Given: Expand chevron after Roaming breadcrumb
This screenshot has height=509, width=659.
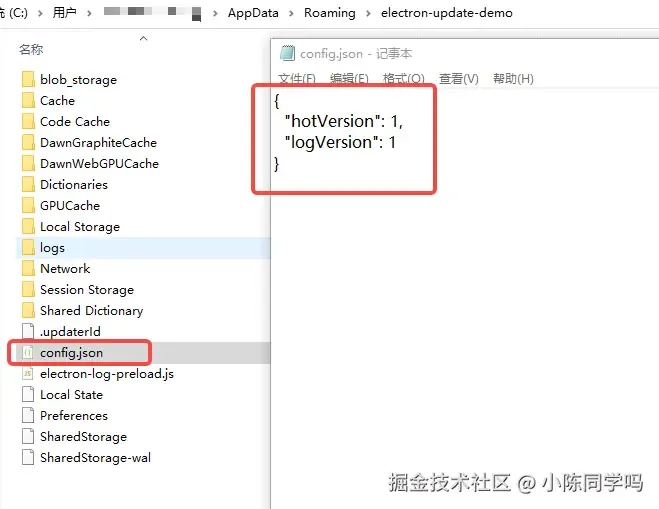Looking at the screenshot, I should 368,13.
